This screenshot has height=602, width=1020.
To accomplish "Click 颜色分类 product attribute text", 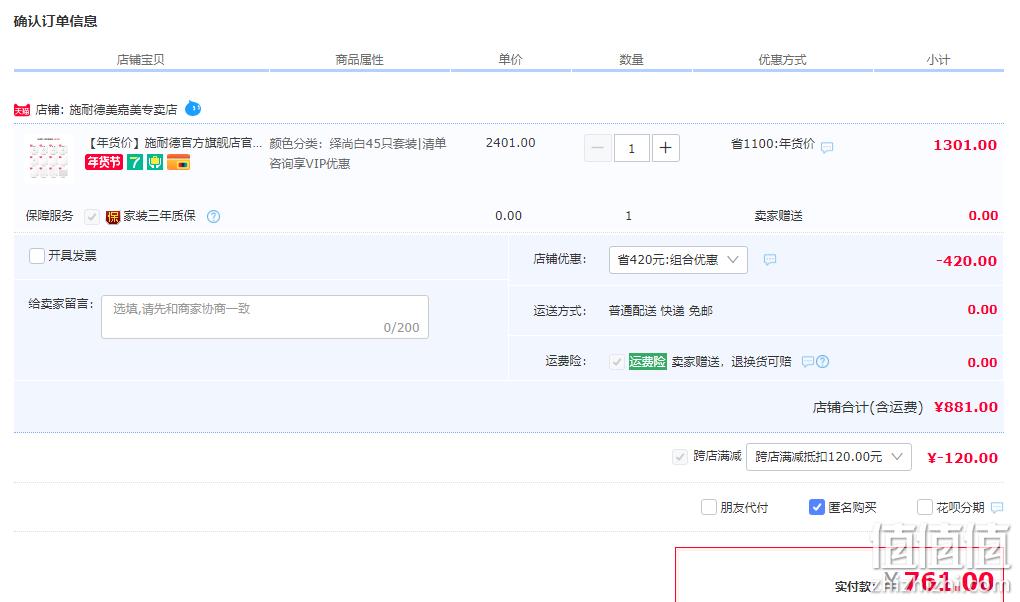I will click(x=358, y=153).
